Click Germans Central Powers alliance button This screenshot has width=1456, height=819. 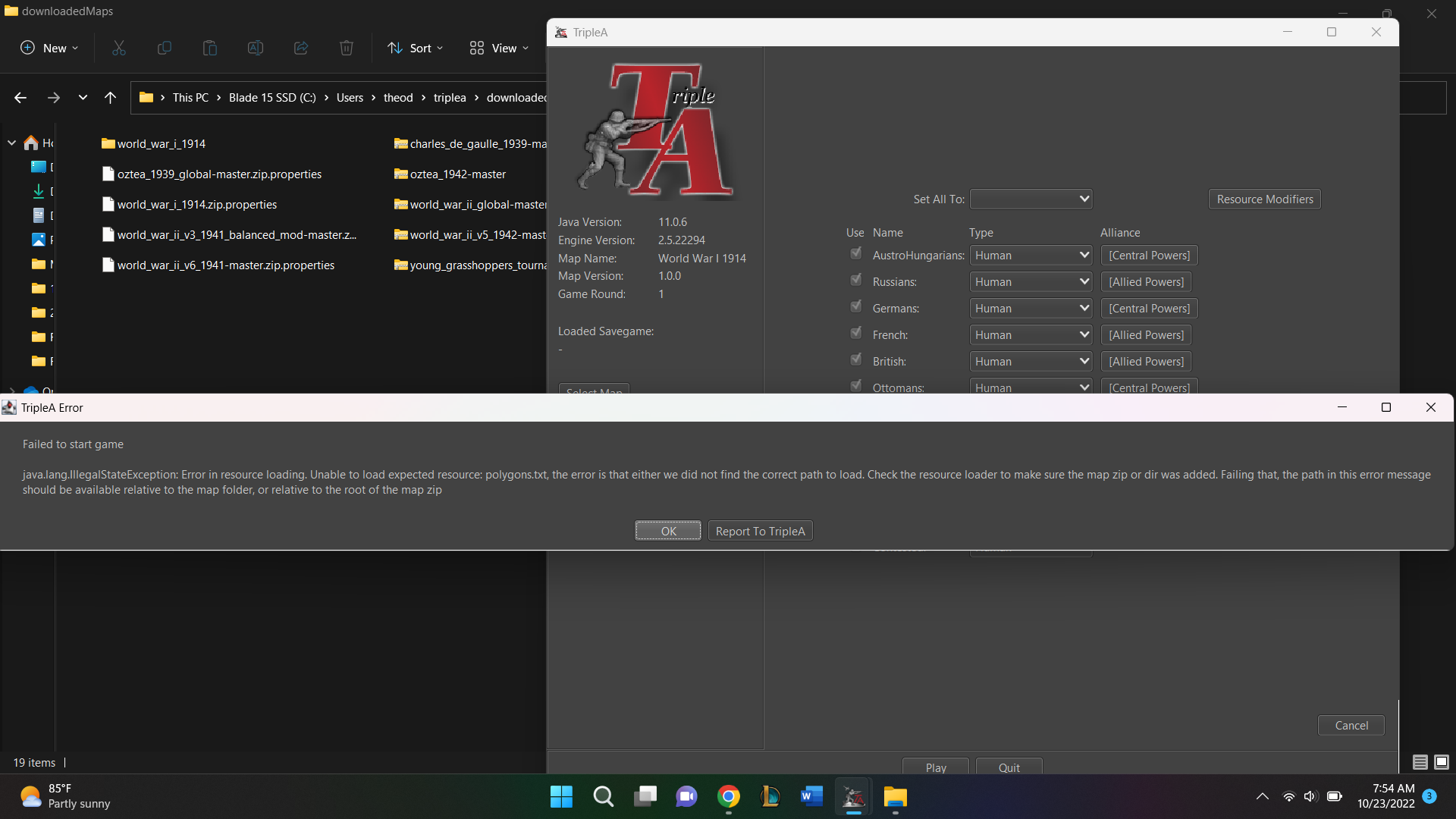coord(1149,308)
